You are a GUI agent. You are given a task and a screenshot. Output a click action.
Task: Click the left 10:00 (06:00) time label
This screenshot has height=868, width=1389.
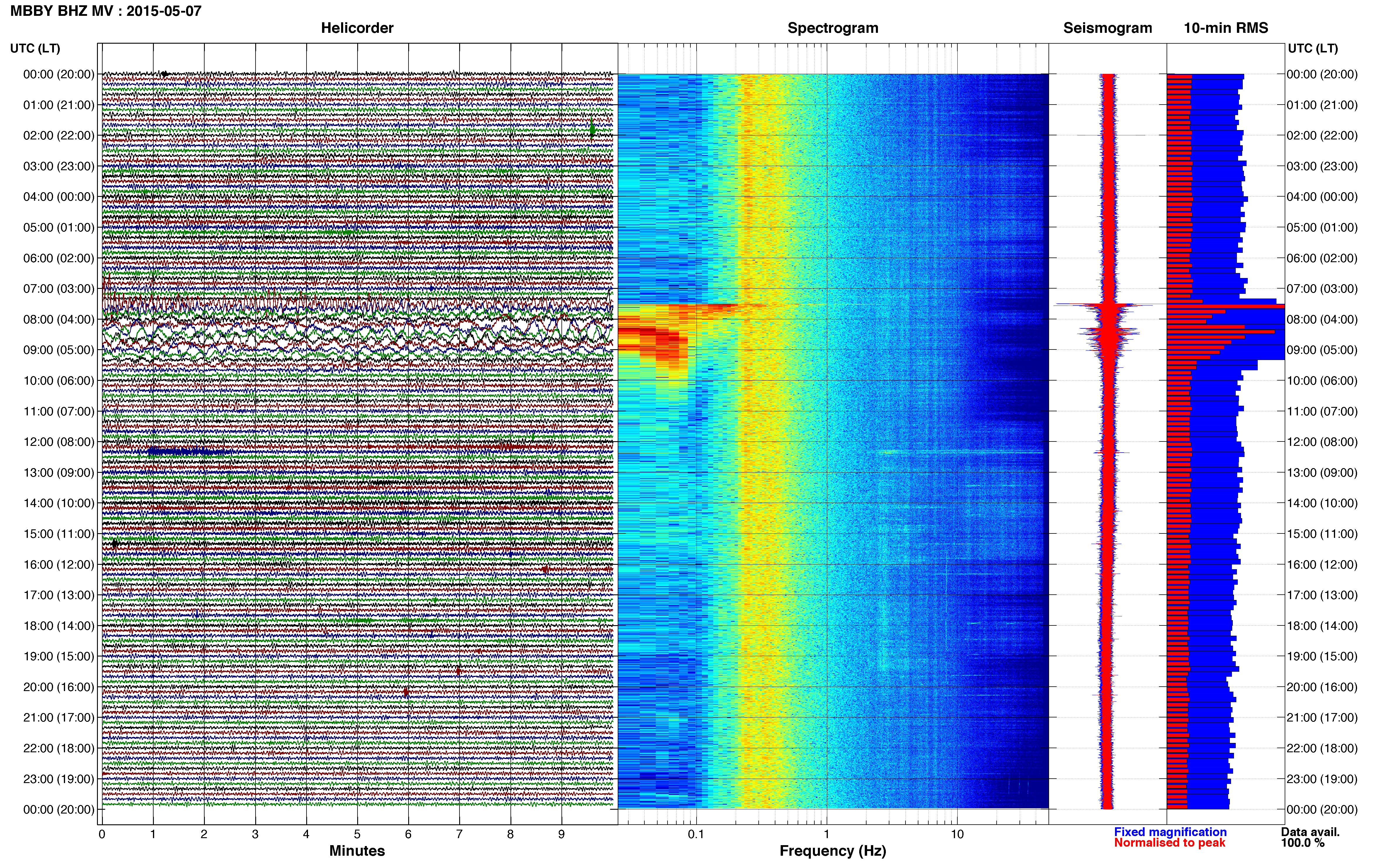(x=59, y=381)
